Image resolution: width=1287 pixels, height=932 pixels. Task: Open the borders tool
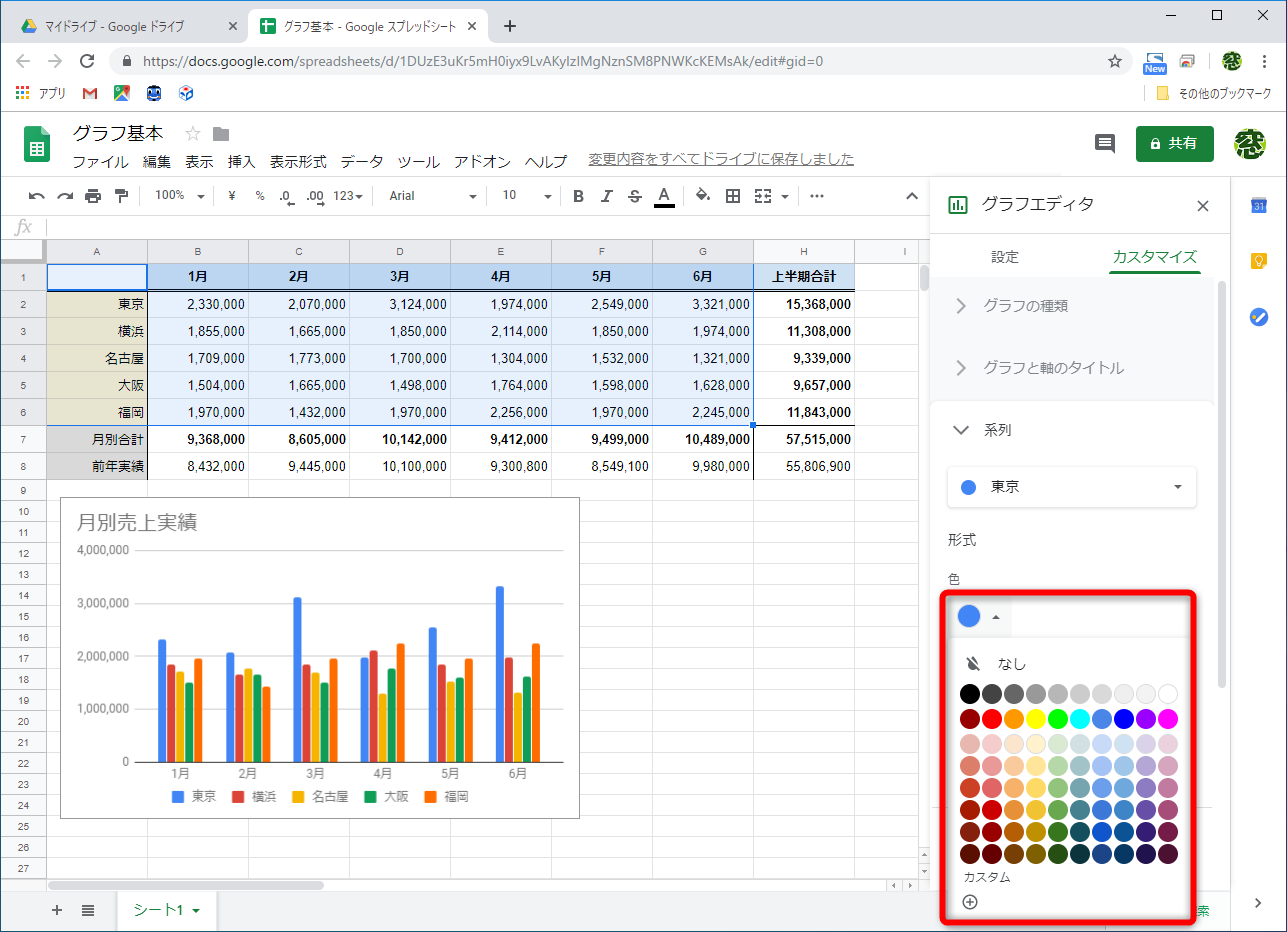[x=733, y=196]
